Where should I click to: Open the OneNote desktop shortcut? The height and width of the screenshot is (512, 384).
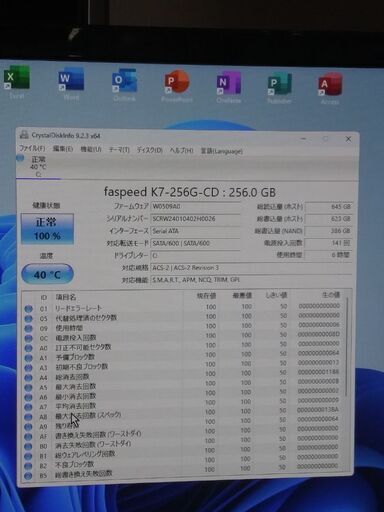coord(229,87)
